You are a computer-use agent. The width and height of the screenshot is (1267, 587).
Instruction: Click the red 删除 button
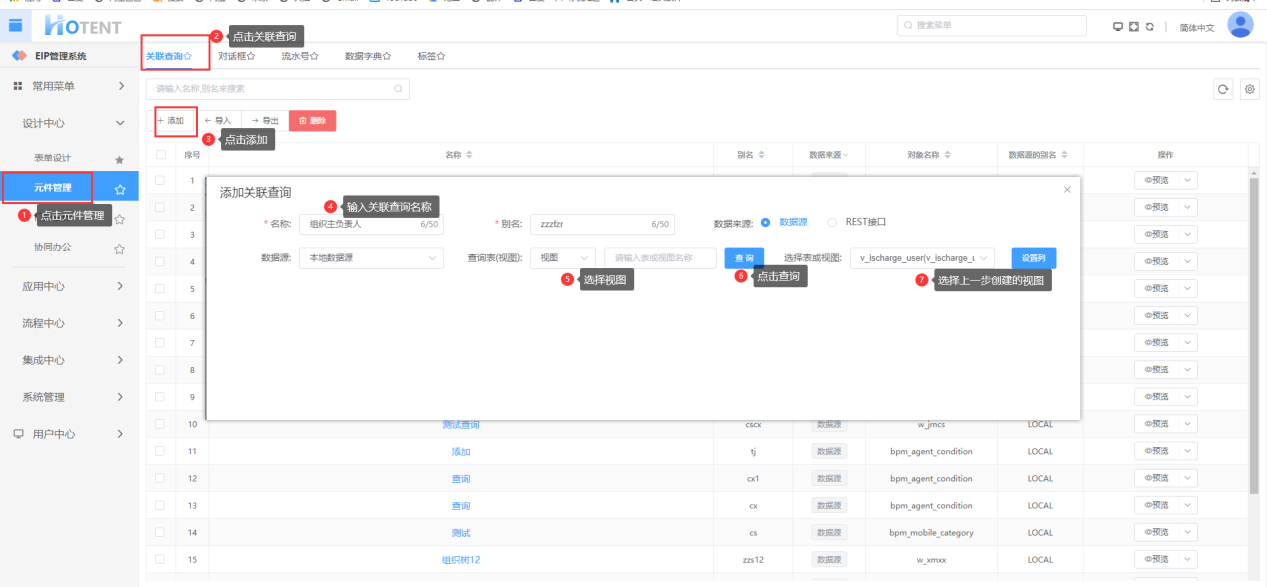[x=312, y=121]
